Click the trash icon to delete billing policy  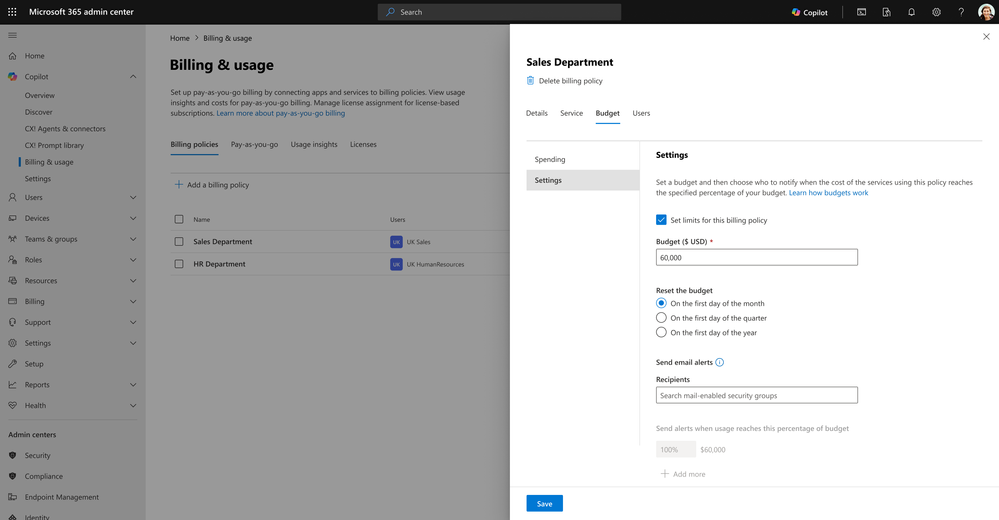[531, 81]
